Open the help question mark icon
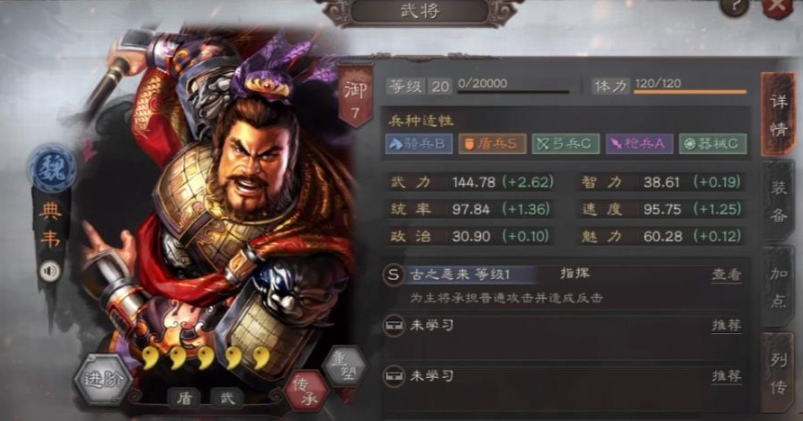Screen dimensions: 803x421 click(x=736, y=6)
